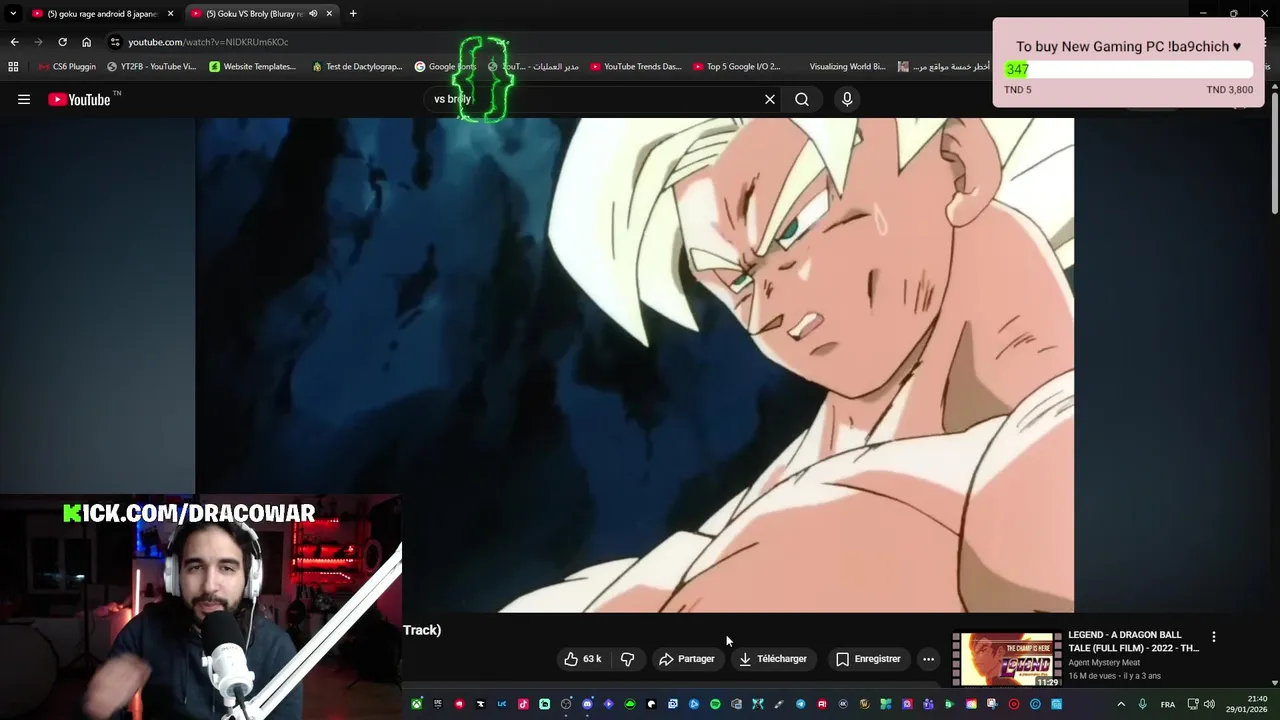Open the apps grid in bookmarks bar
The height and width of the screenshot is (720, 1280).
tap(13, 67)
